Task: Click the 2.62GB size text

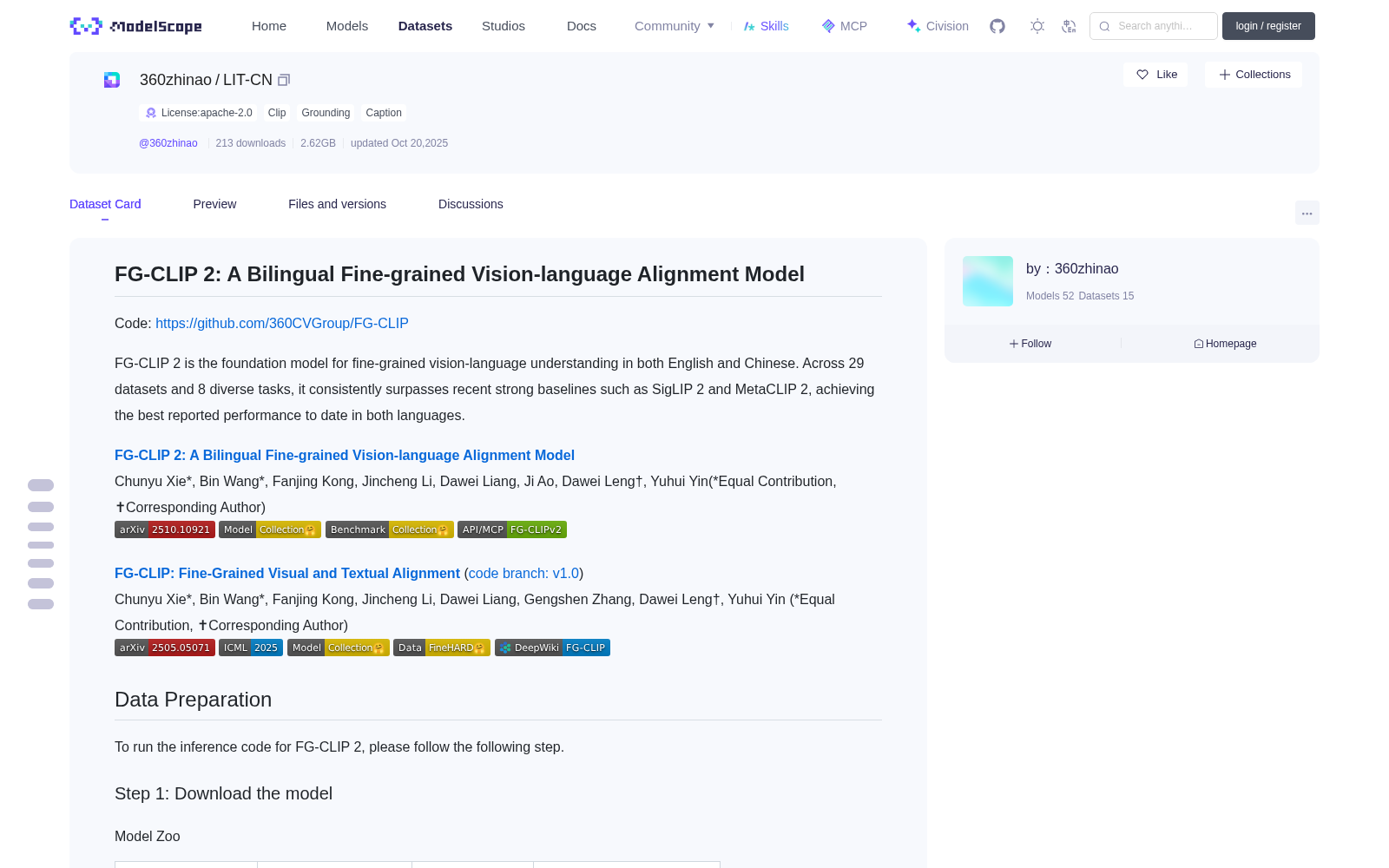Action: point(318,143)
